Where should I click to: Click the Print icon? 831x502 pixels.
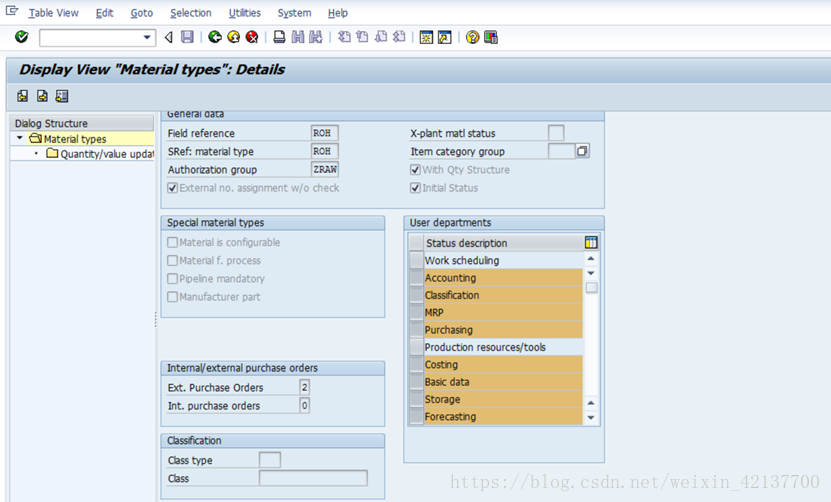point(279,37)
